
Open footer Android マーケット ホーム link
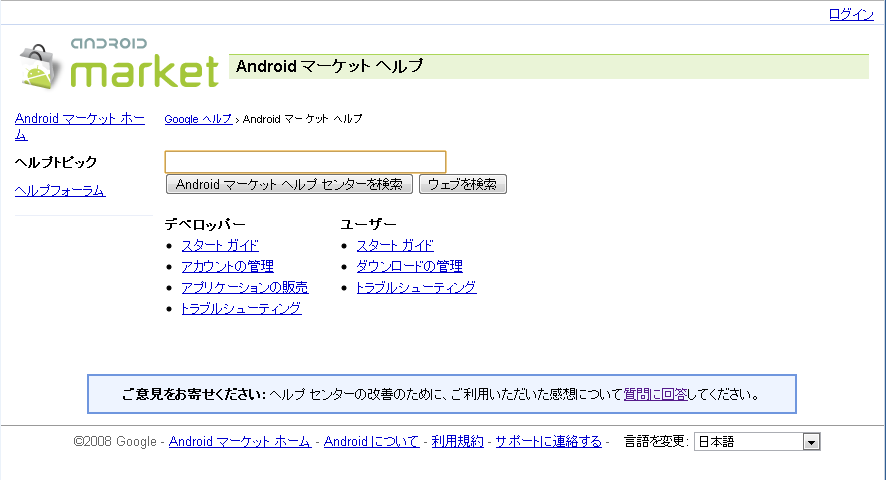[240, 442]
